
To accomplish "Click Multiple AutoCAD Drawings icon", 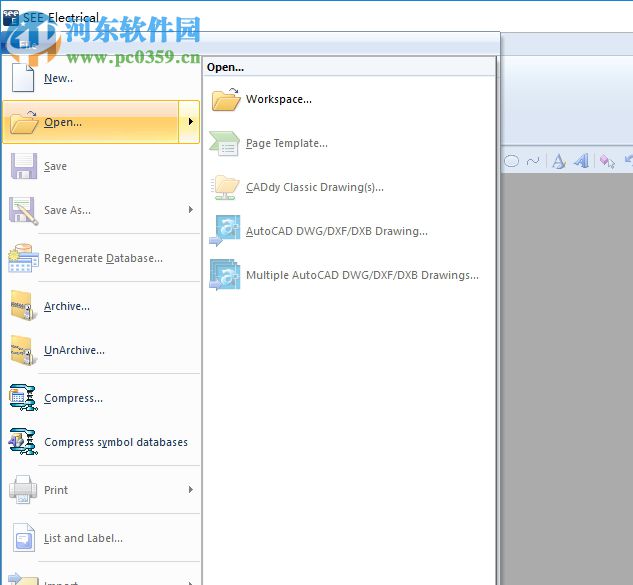I will (x=225, y=275).
